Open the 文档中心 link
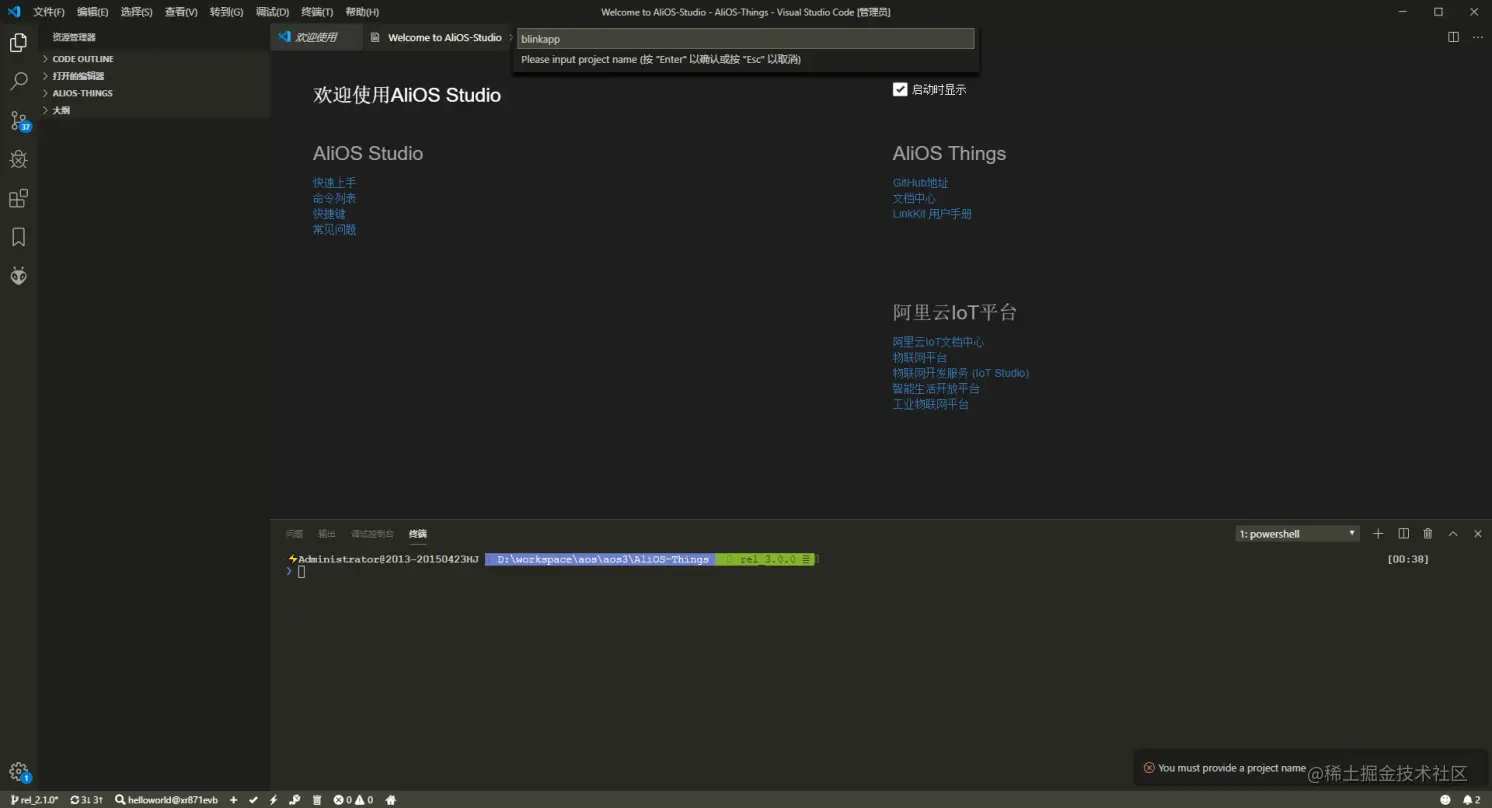1492x808 pixels. [914, 198]
